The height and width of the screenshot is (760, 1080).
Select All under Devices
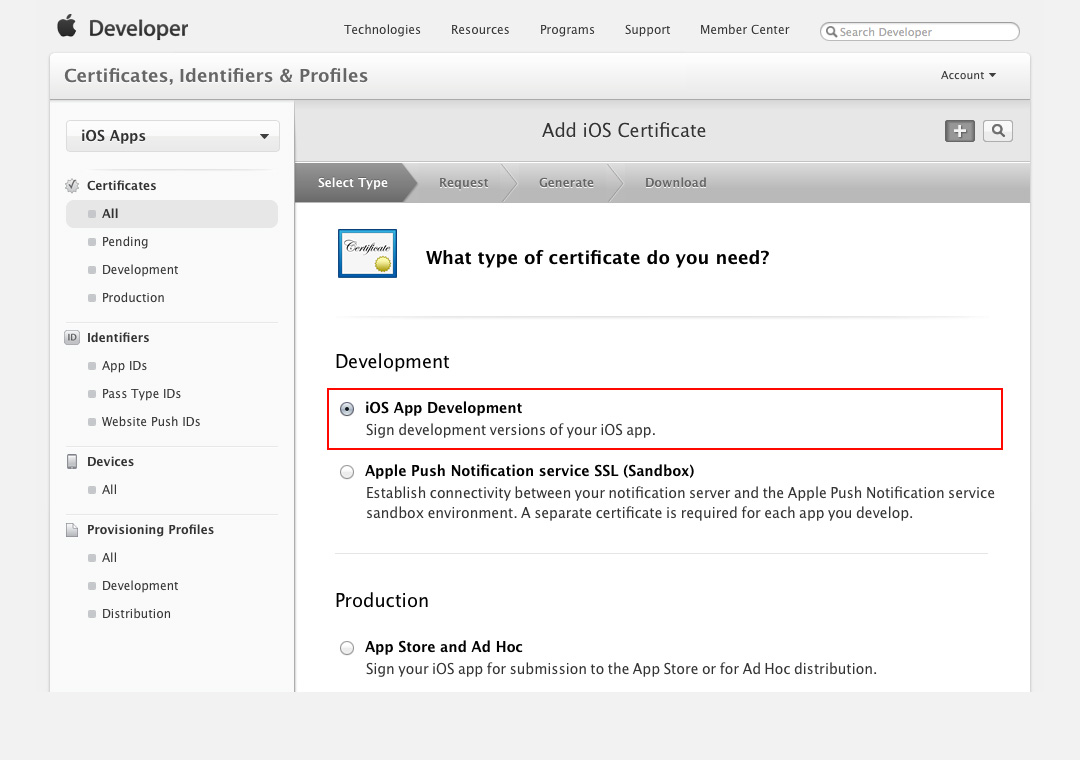(x=110, y=490)
